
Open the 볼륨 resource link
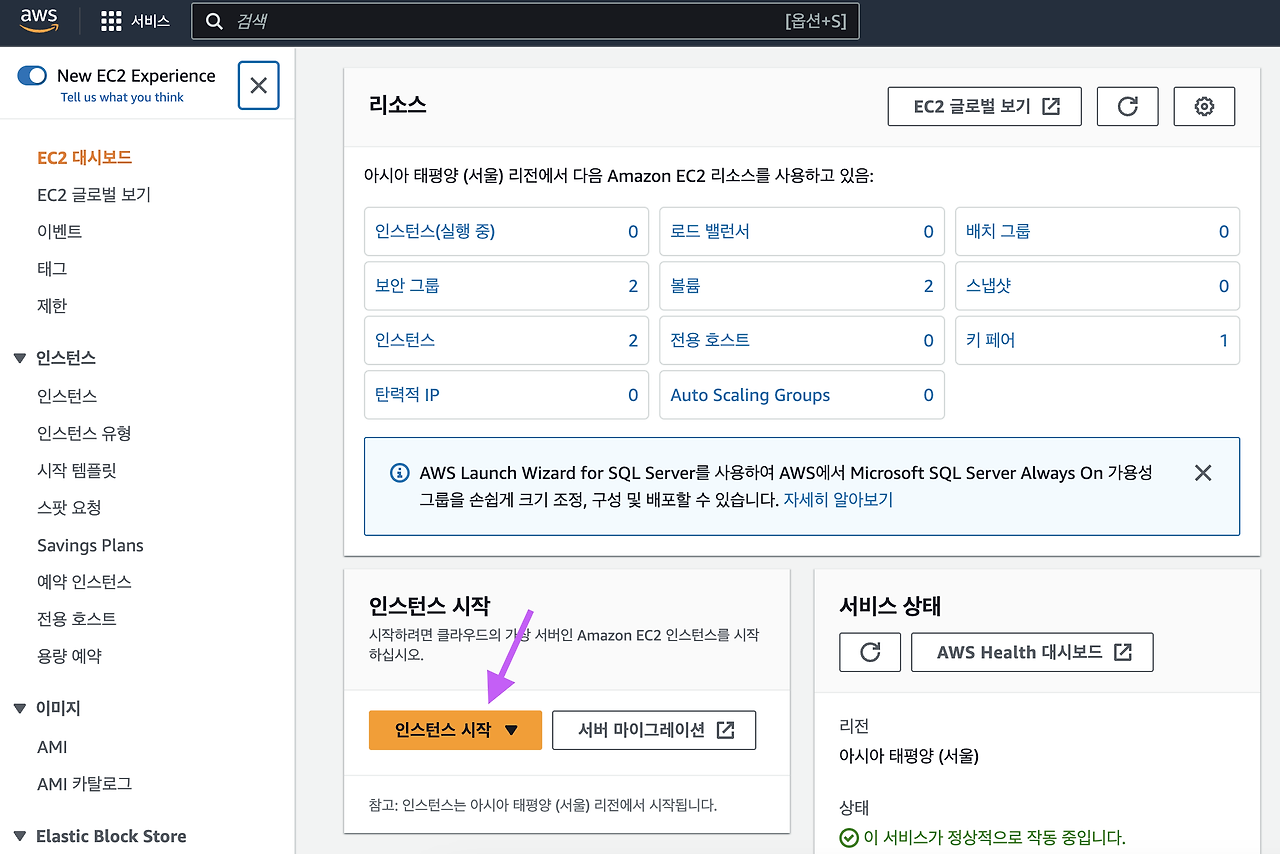[685, 286]
